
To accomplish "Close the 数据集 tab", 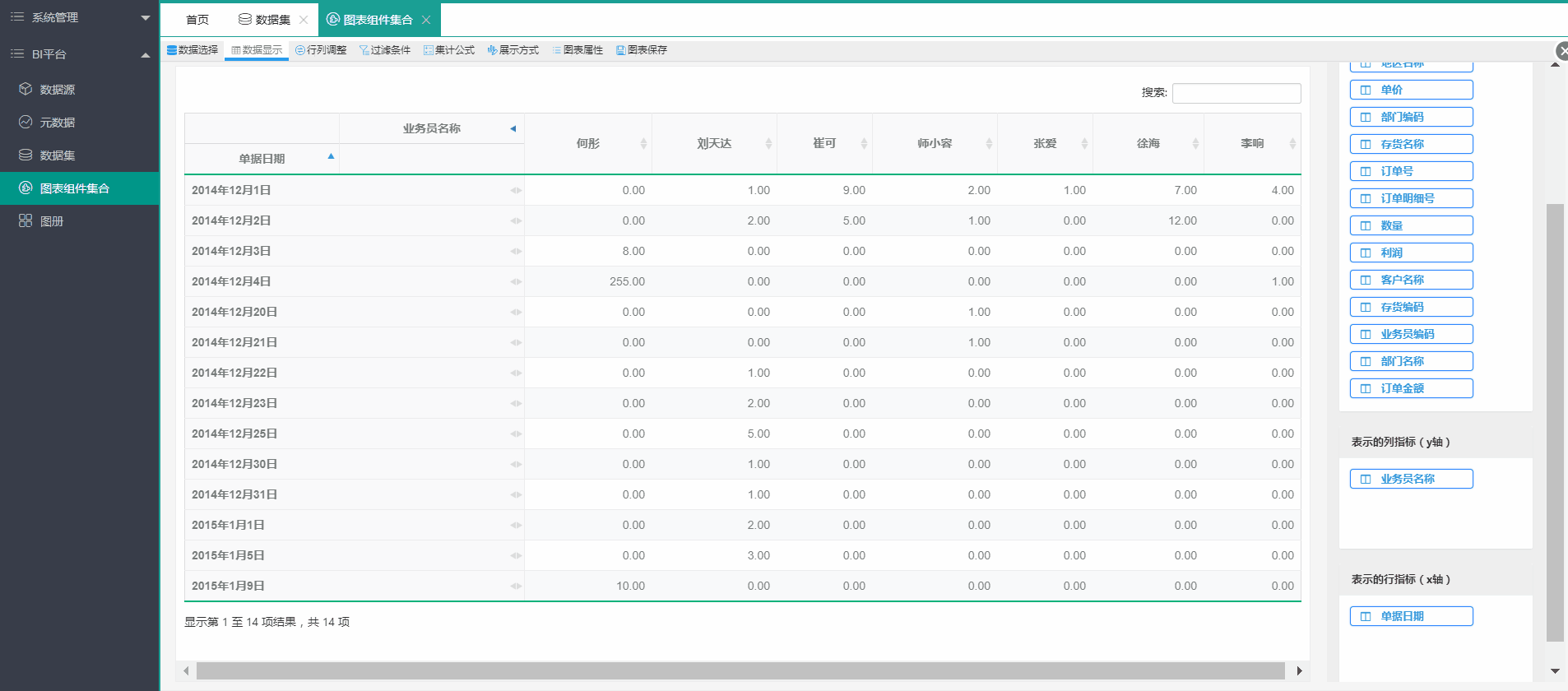I will (304, 20).
